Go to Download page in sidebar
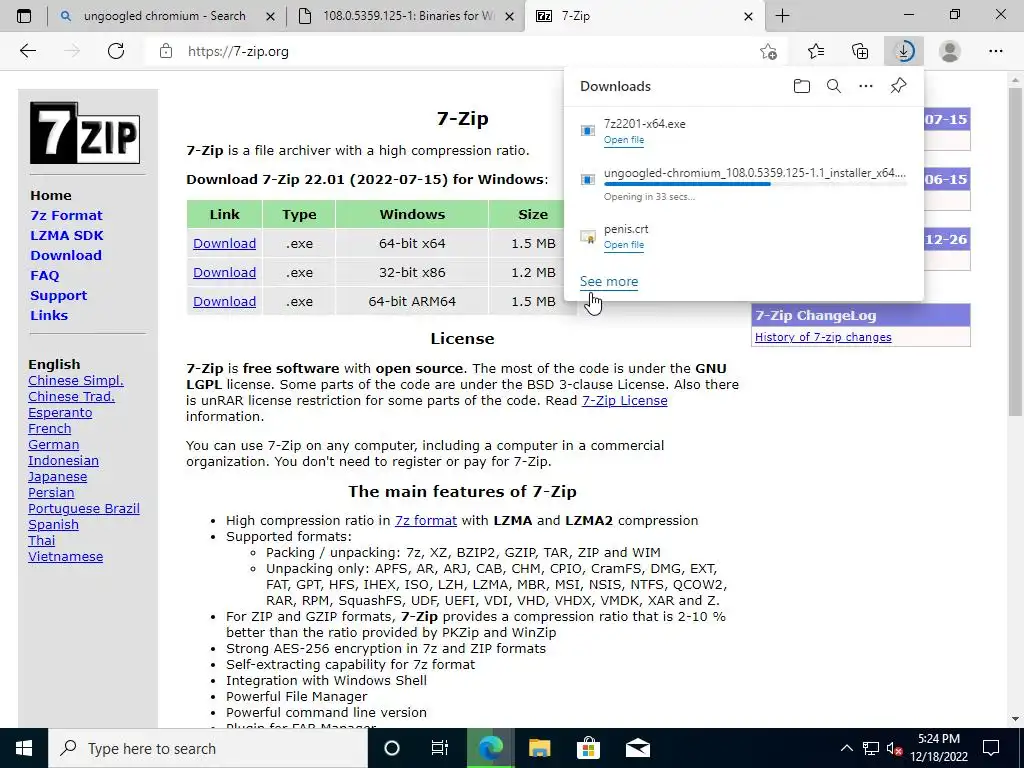The width and height of the screenshot is (1024, 768). click(66, 255)
